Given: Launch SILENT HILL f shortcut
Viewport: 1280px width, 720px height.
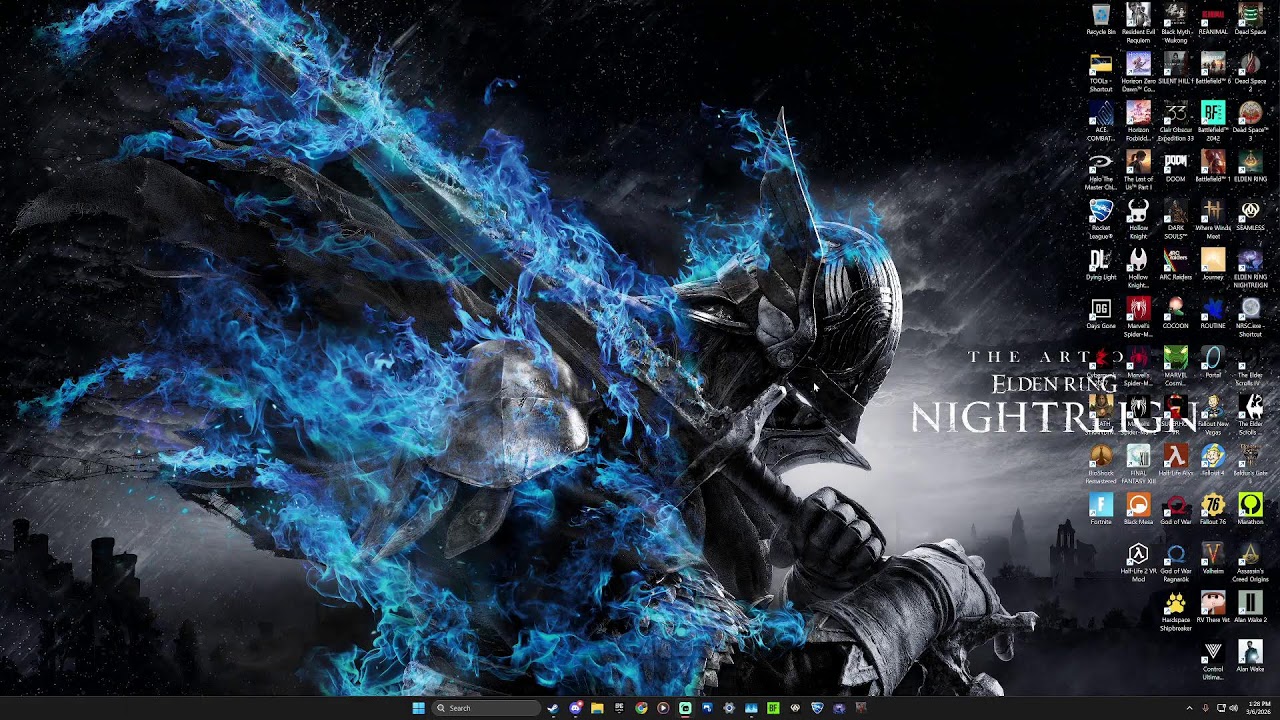Looking at the screenshot, I should click(1176, 68).
